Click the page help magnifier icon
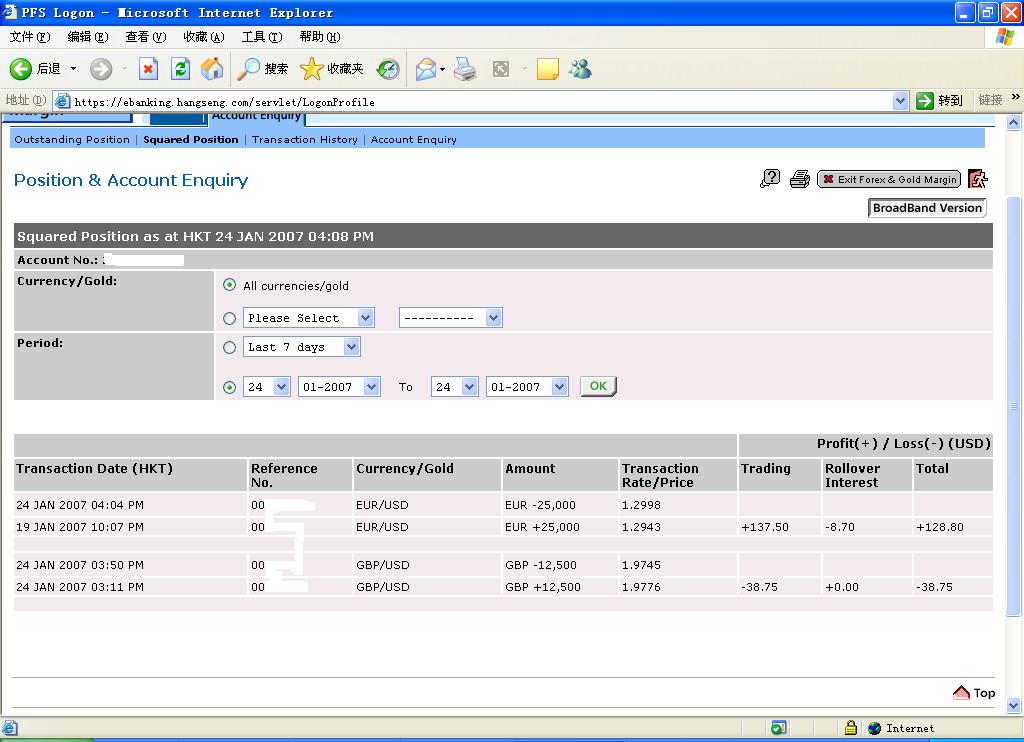This screenshot has height=742, width=1024. pyautogui.click(x=770, y=179)
